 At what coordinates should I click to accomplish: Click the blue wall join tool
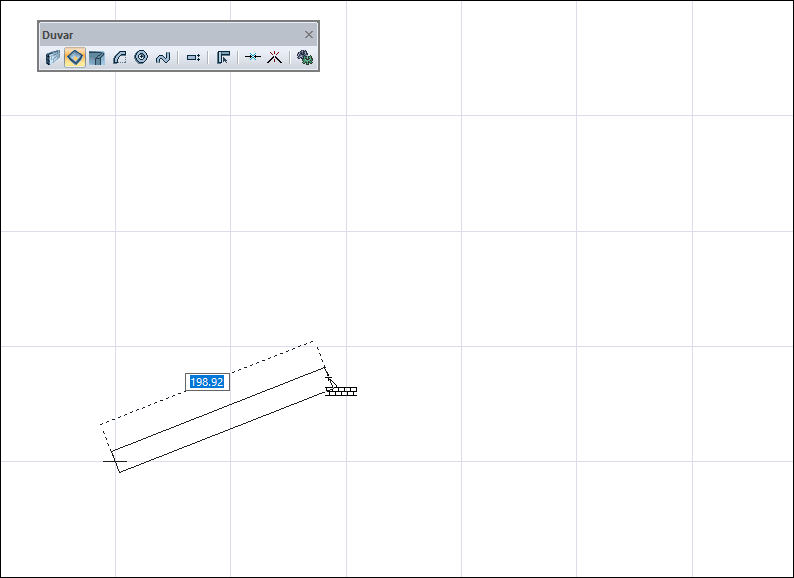[253, 57]
